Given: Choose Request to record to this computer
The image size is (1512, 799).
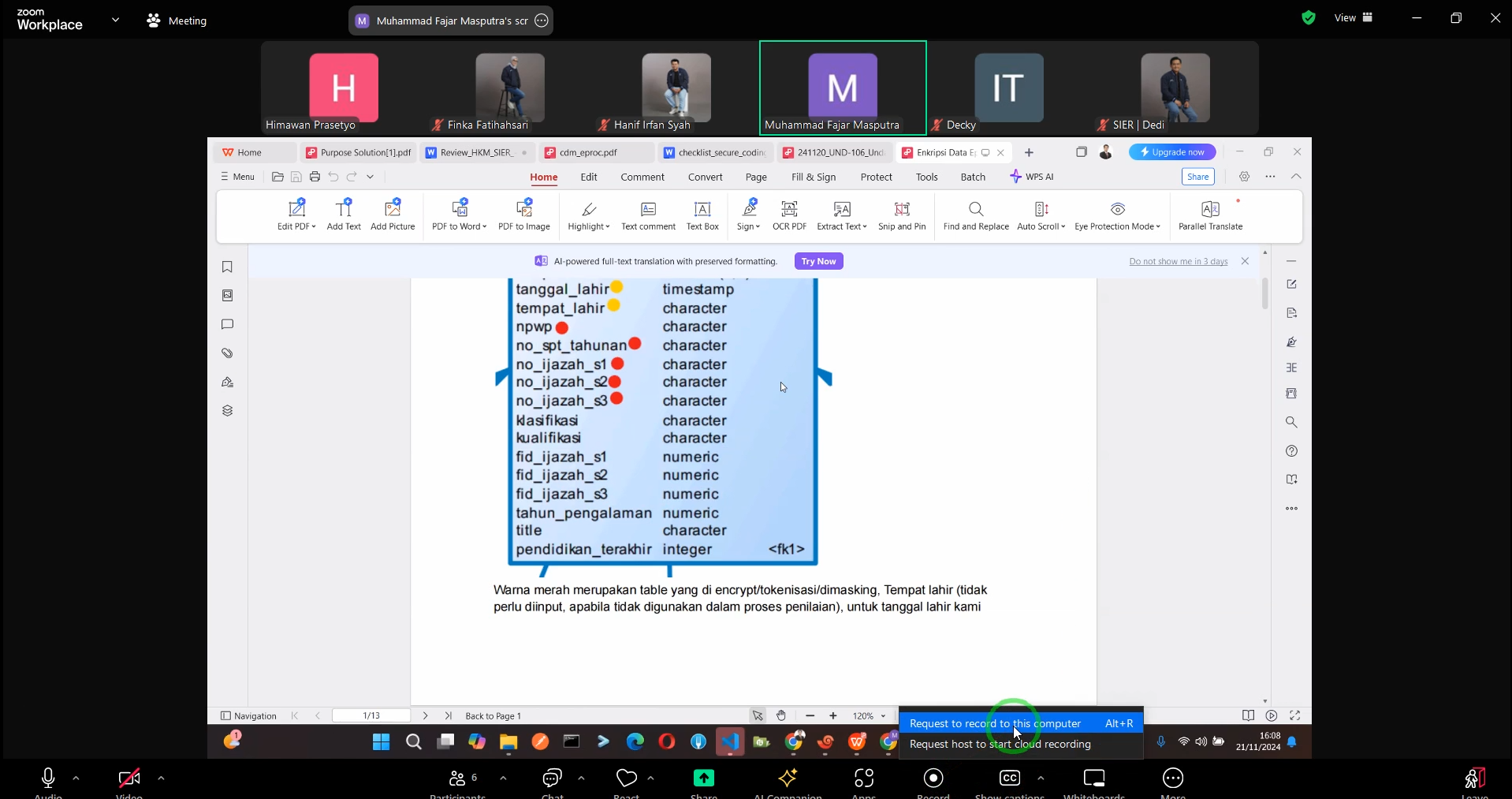Looking at the screenshot, I should [x=995, y=723].
